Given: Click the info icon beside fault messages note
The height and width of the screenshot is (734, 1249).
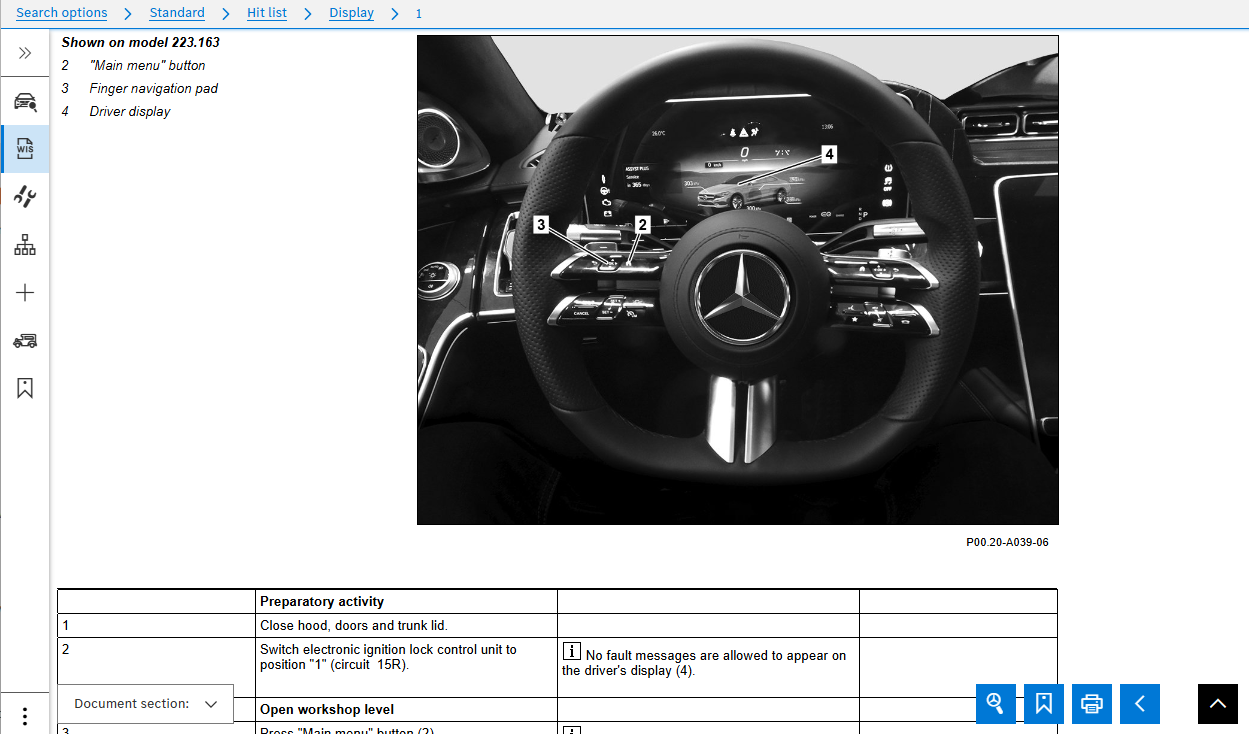Looking at the screenshot, I should (x=572, y=652).
